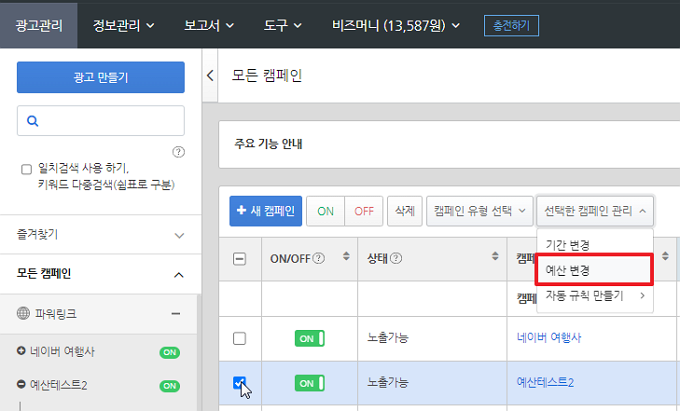Click the 충전하기 button
This screenshot has width=680, height=411.
[x=509, y=23]
